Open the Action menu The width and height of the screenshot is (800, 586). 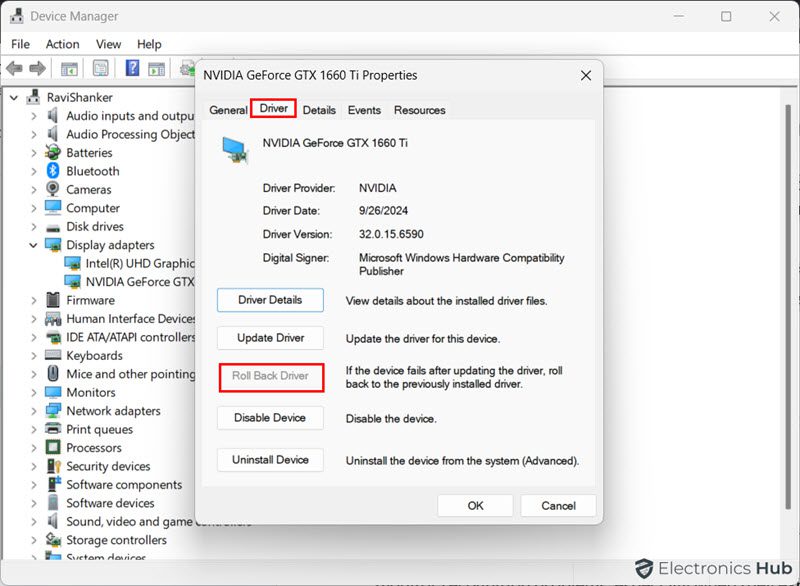click(x=62, y=43)
